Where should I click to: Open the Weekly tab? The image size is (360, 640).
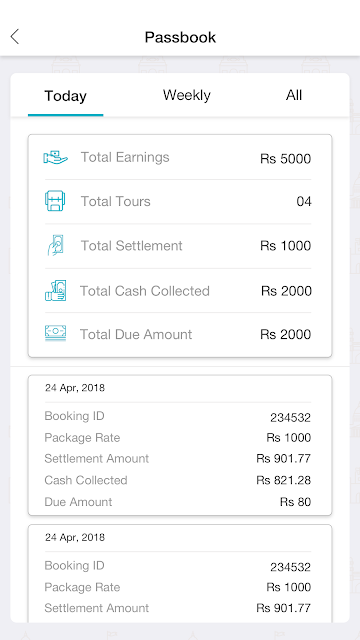187,95
